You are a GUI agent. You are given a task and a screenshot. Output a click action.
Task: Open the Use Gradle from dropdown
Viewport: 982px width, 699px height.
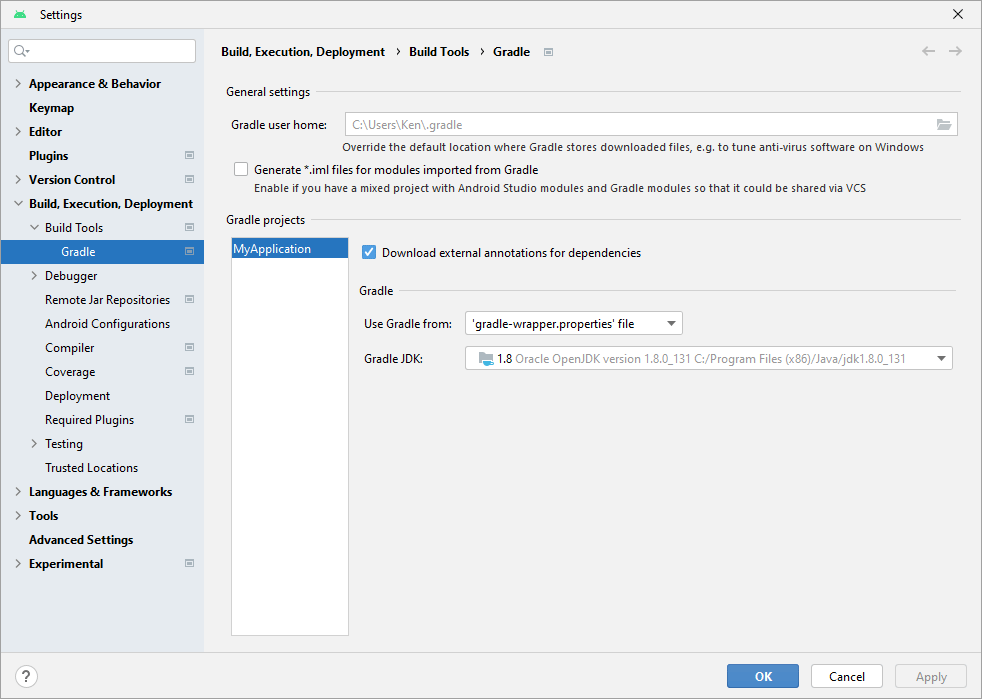click(x=670, y=323)
